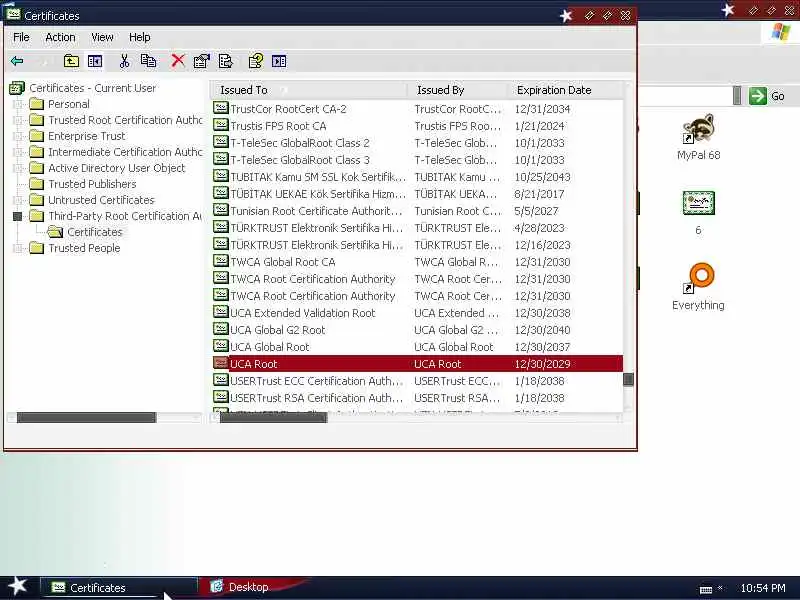Select UCA Extended Validation Root row
Screen dimensions: 800x600
pyautogui.click(x=417, y=313)
